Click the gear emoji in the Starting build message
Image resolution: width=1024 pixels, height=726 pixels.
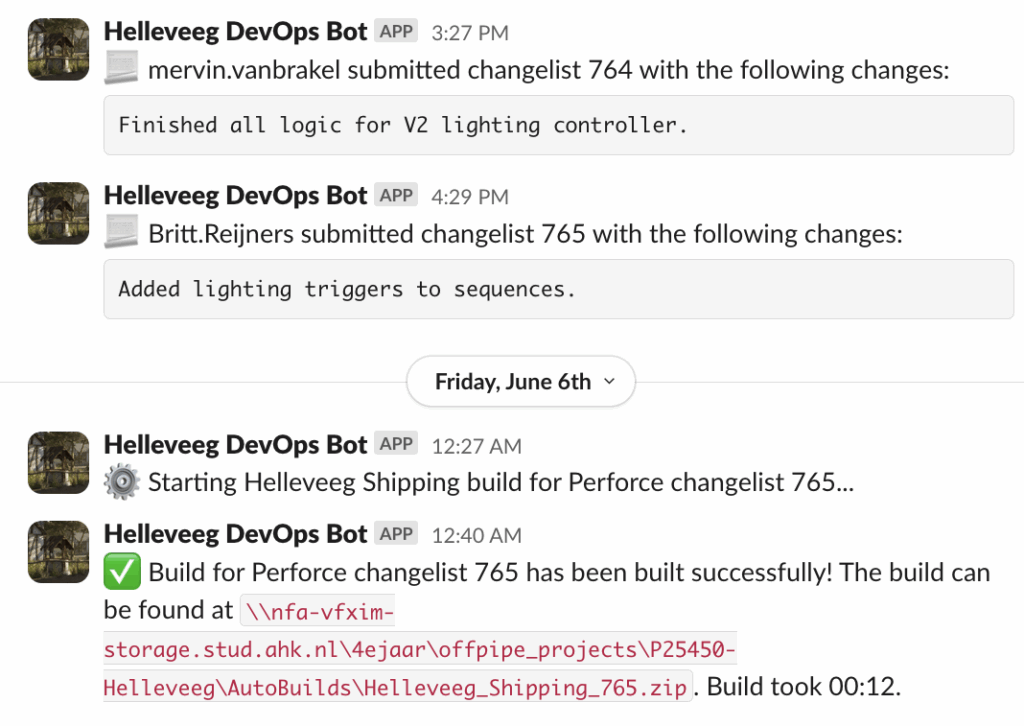click(122, 483)
